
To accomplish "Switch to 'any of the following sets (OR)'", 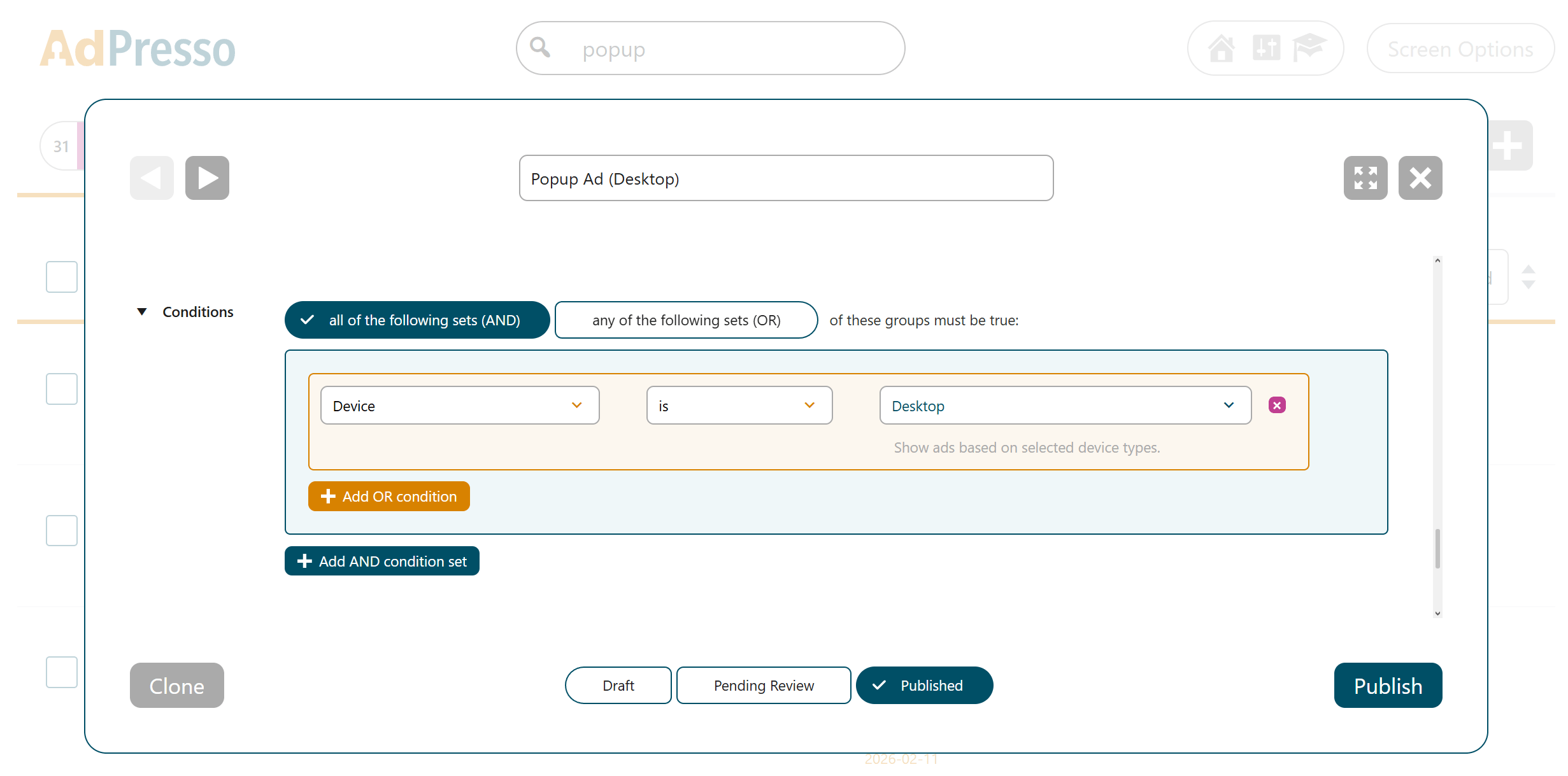I will pos(686,320).
